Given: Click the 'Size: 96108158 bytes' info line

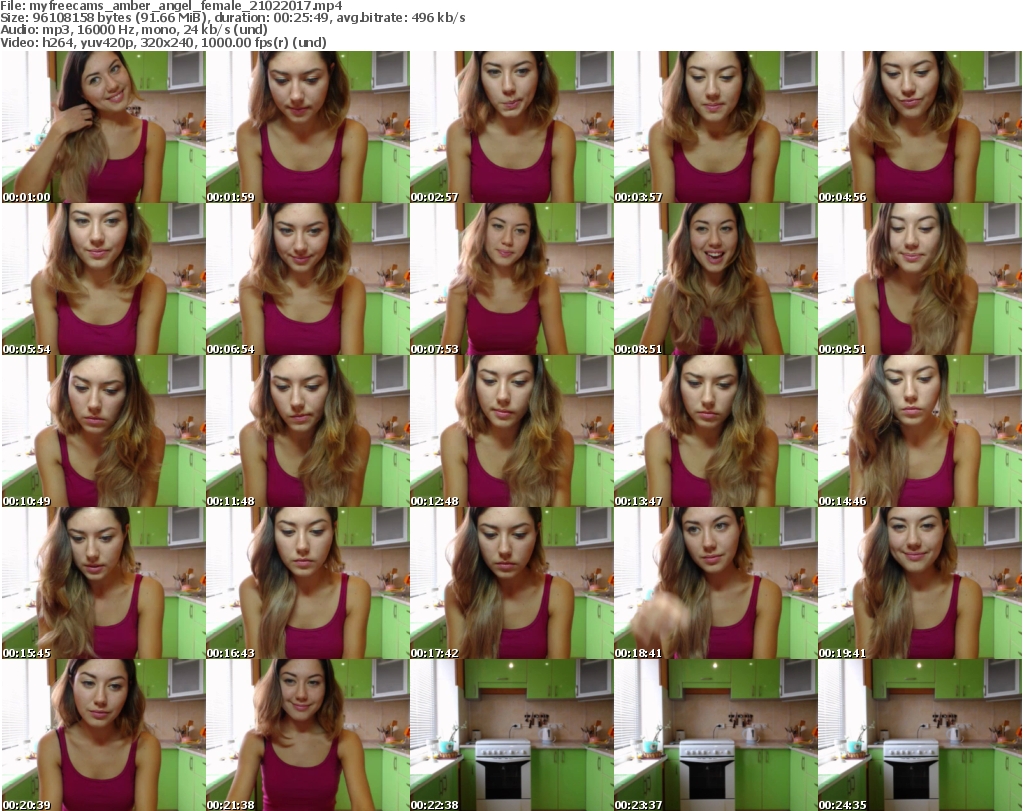Looking at the screenshot, I should pyautogui.click(x=232, y=18).
